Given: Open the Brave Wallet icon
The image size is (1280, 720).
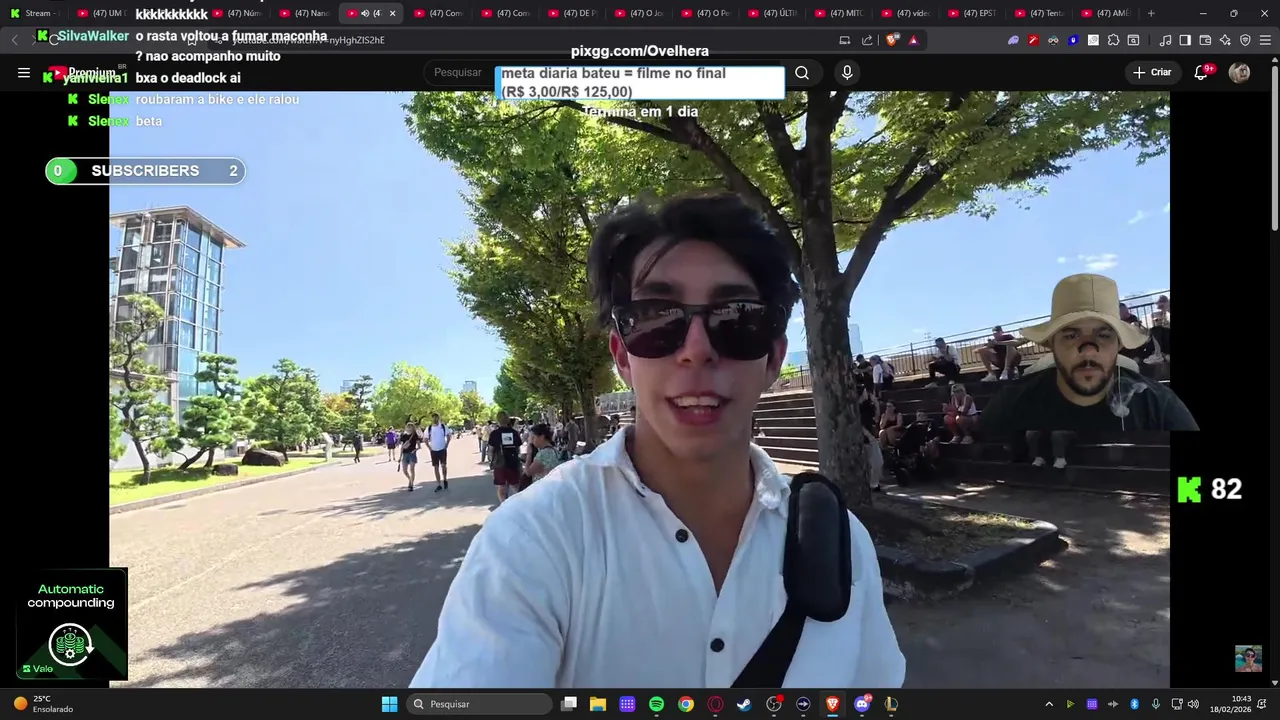Looking at the screenshot, I should [1205, 40].
